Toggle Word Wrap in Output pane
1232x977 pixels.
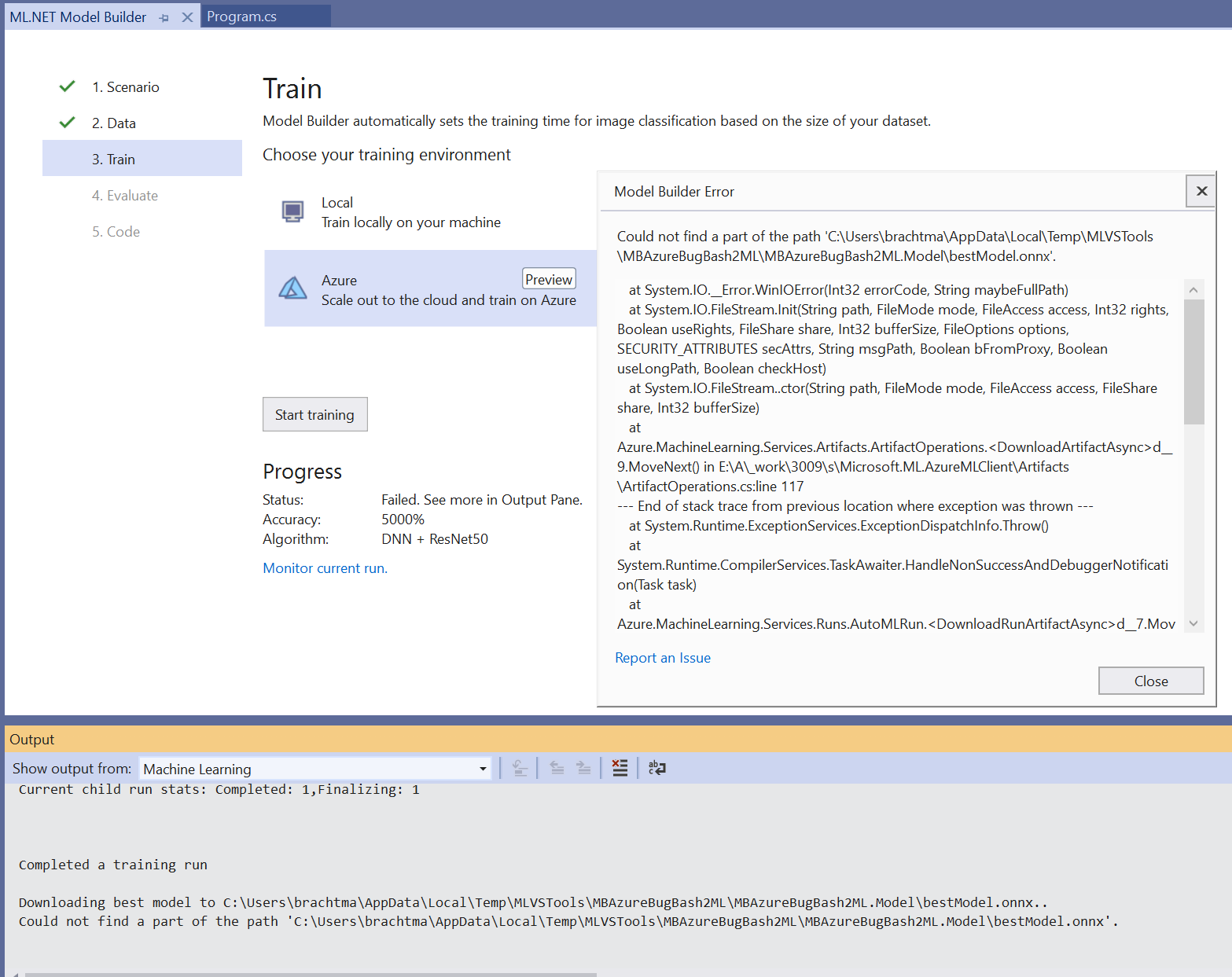(x=656, y=768)
